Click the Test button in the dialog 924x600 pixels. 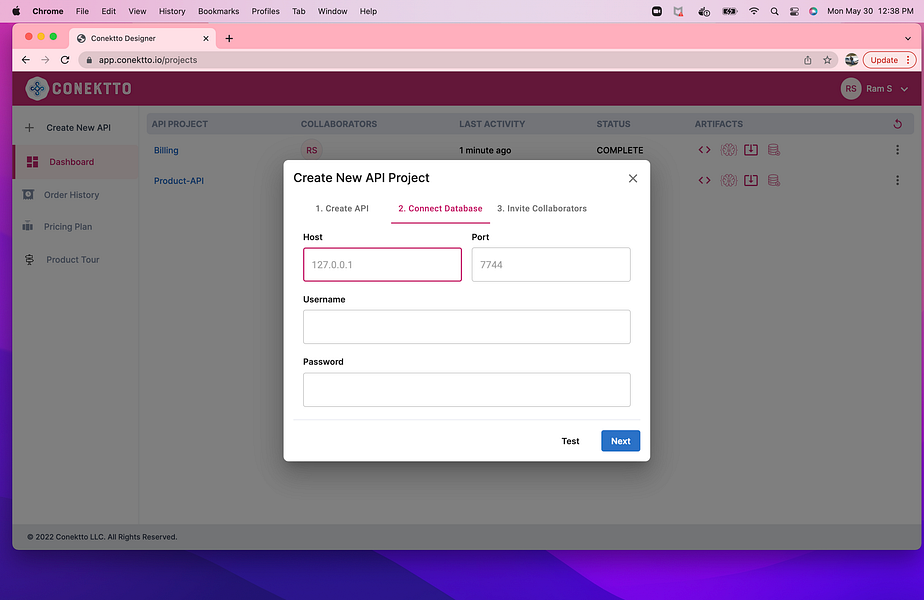click(x=570, y=441)
